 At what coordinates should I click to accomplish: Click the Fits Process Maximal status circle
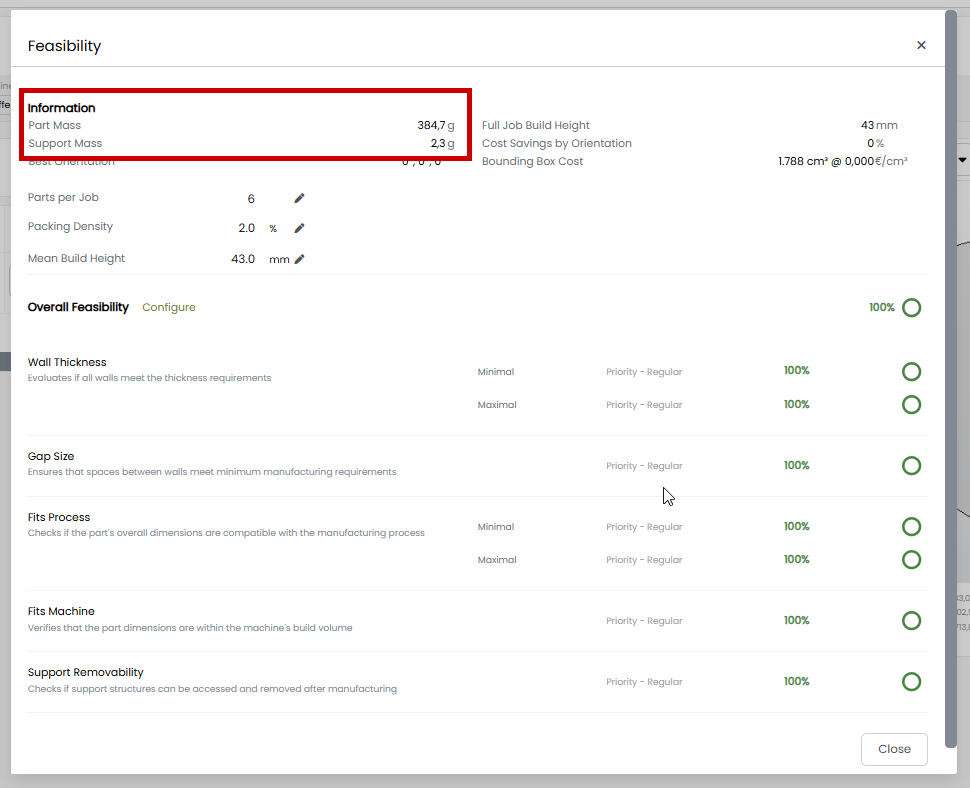click(x=911, y=560)
